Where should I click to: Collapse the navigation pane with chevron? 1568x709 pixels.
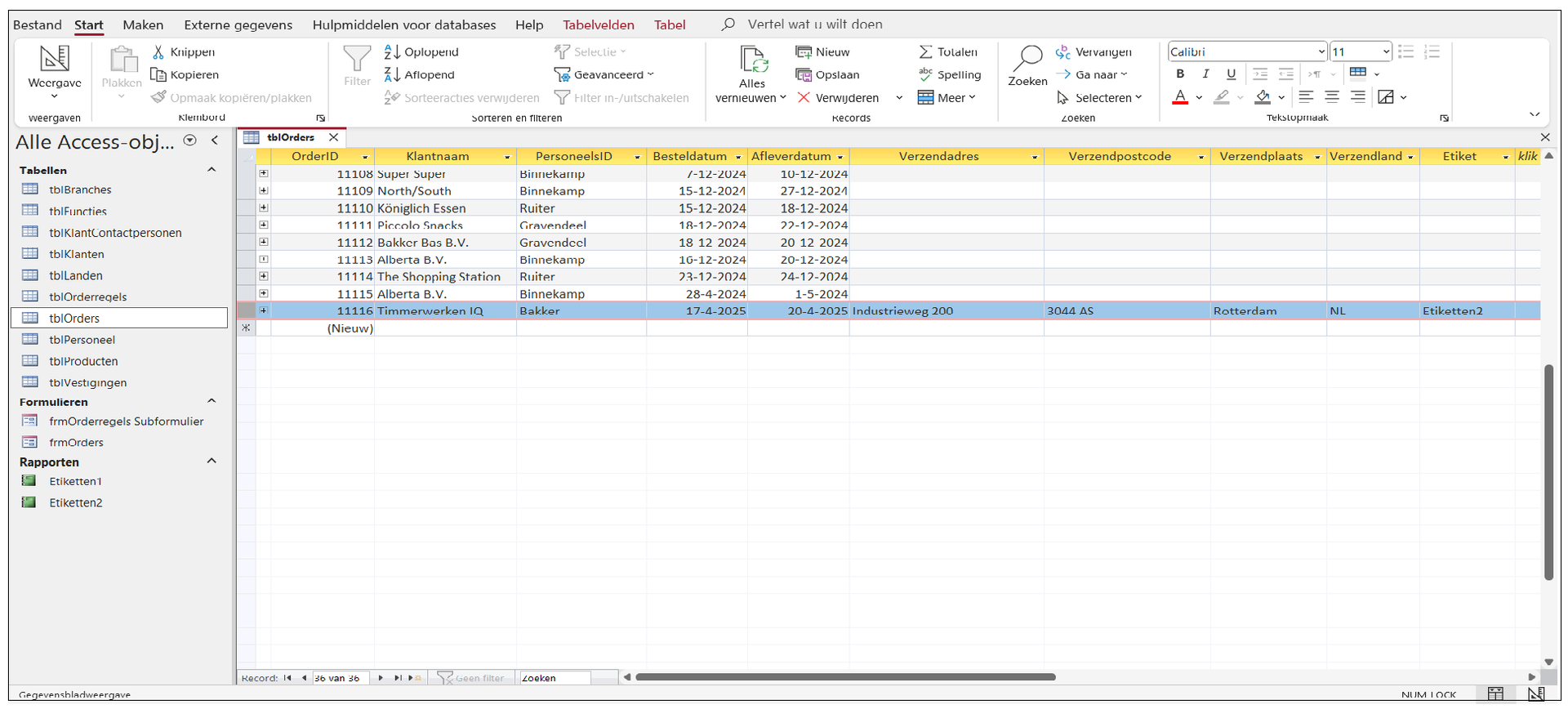coord(215,140)
